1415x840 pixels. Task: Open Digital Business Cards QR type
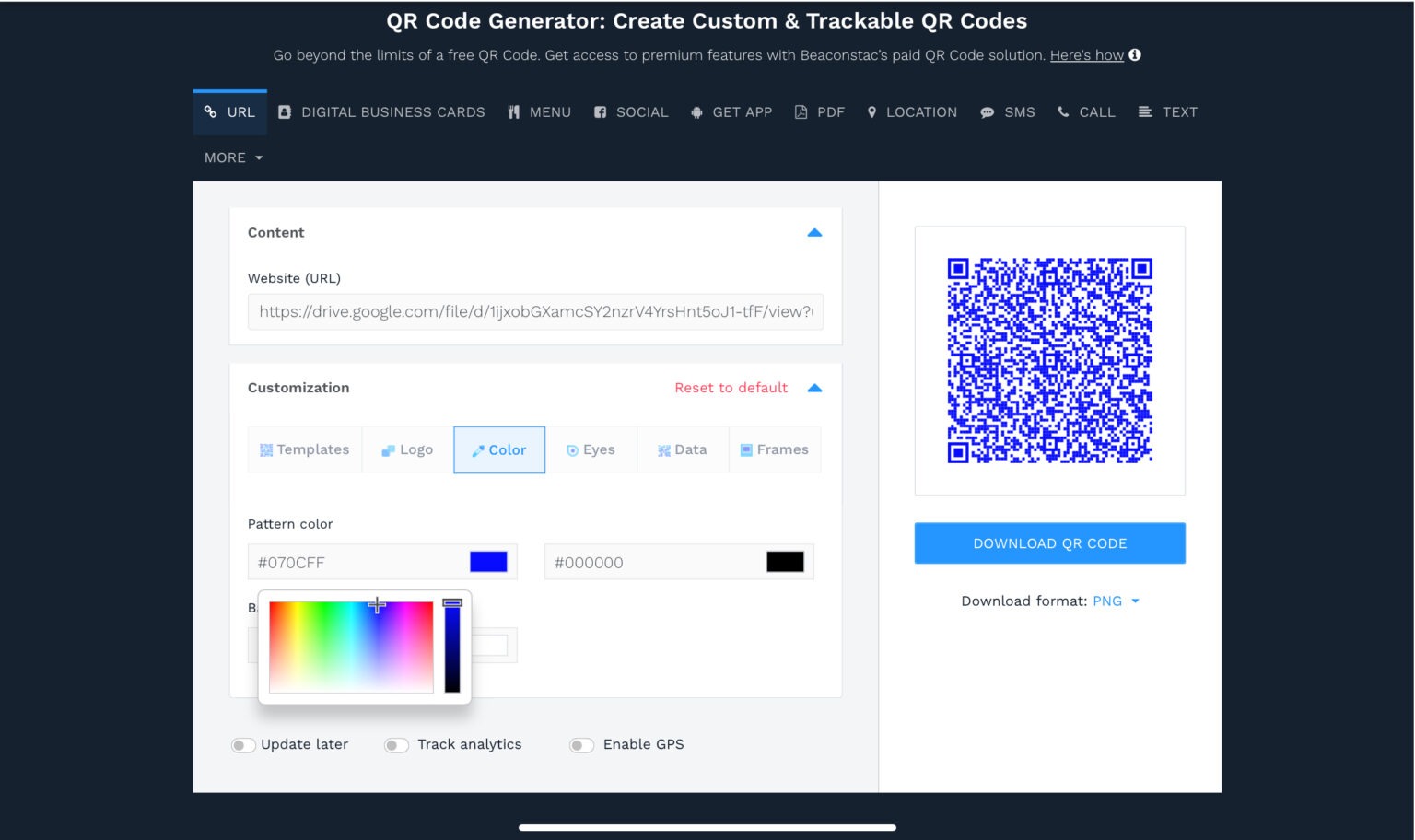point(381,111)
